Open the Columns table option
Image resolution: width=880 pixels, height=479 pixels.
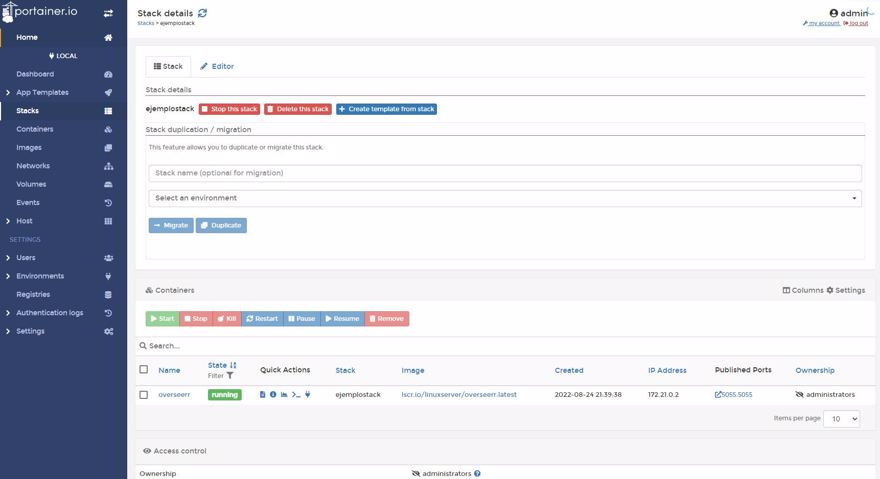(803, 290)
